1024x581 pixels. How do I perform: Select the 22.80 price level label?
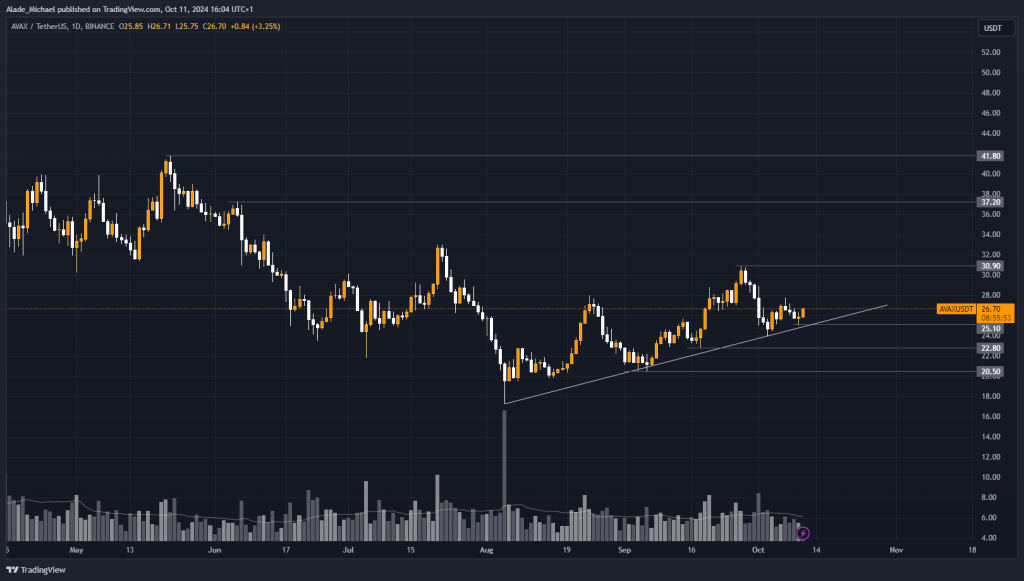click(991, 348)
